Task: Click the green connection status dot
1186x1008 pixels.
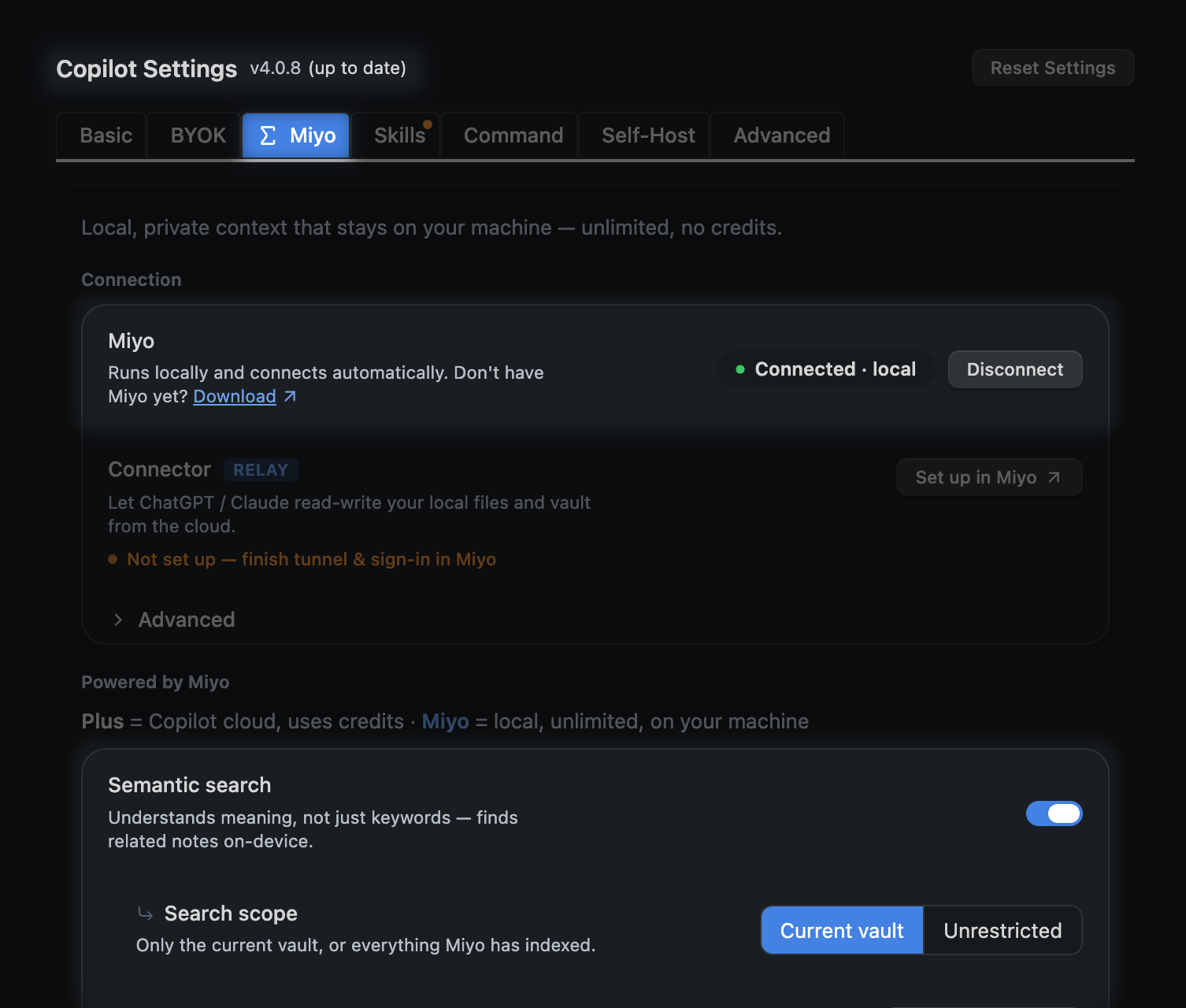Action: 740,369
